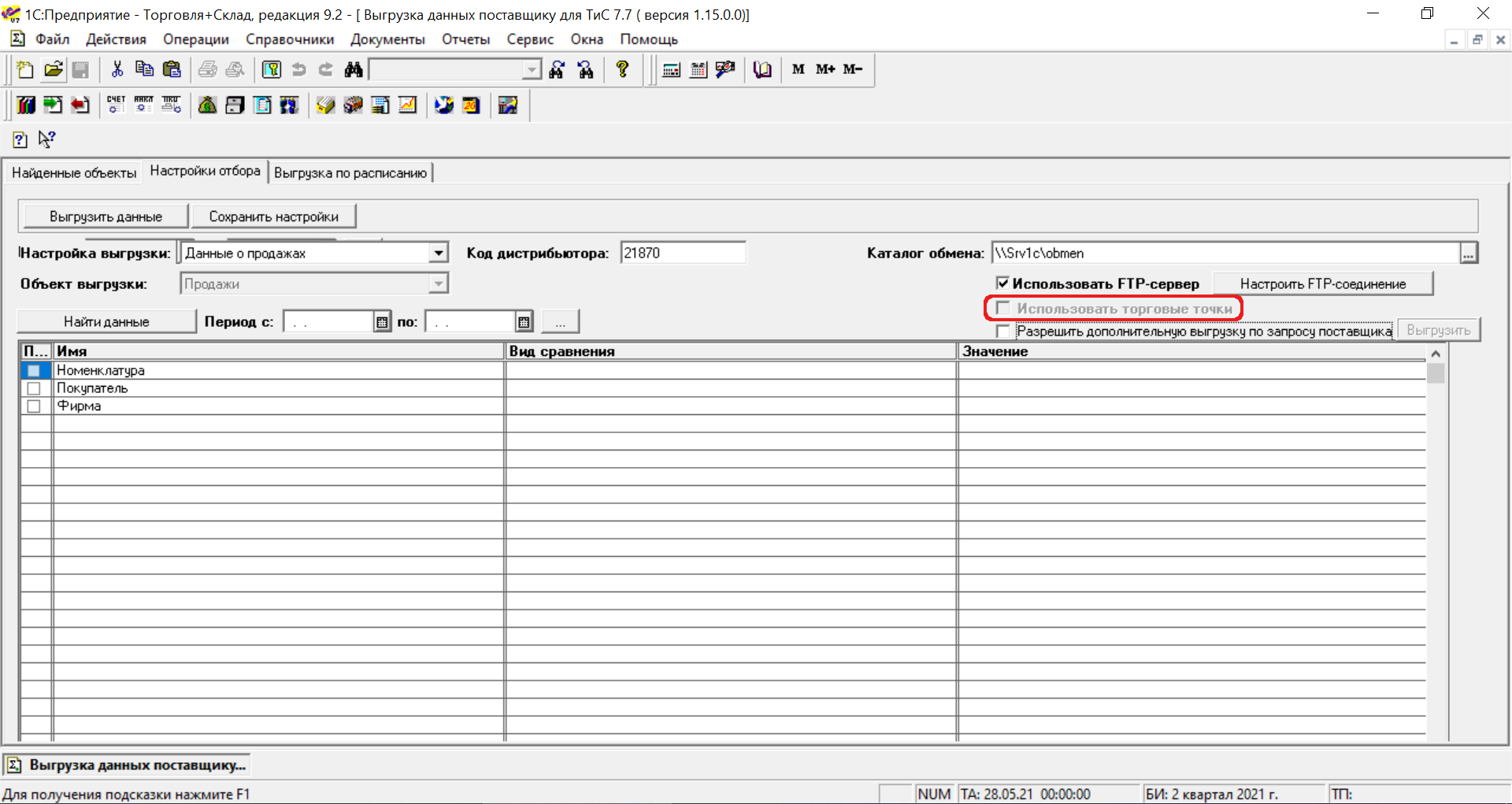
Task: Open the Действия menu
Action: point(116,39)
